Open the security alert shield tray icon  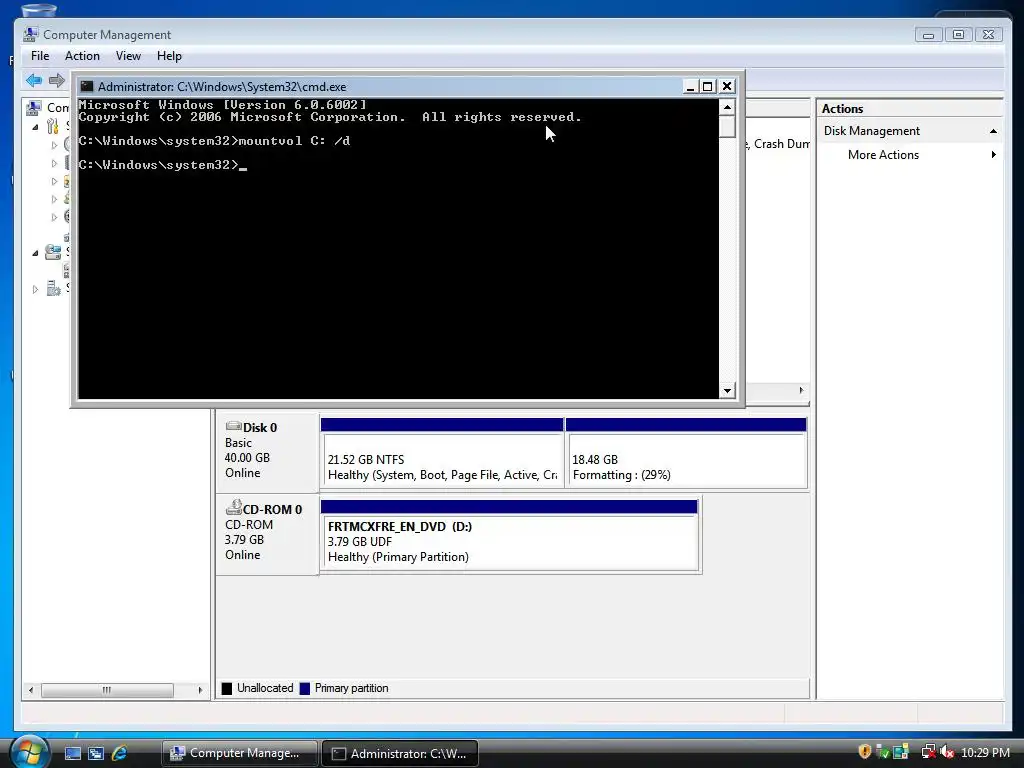(865, 752)
